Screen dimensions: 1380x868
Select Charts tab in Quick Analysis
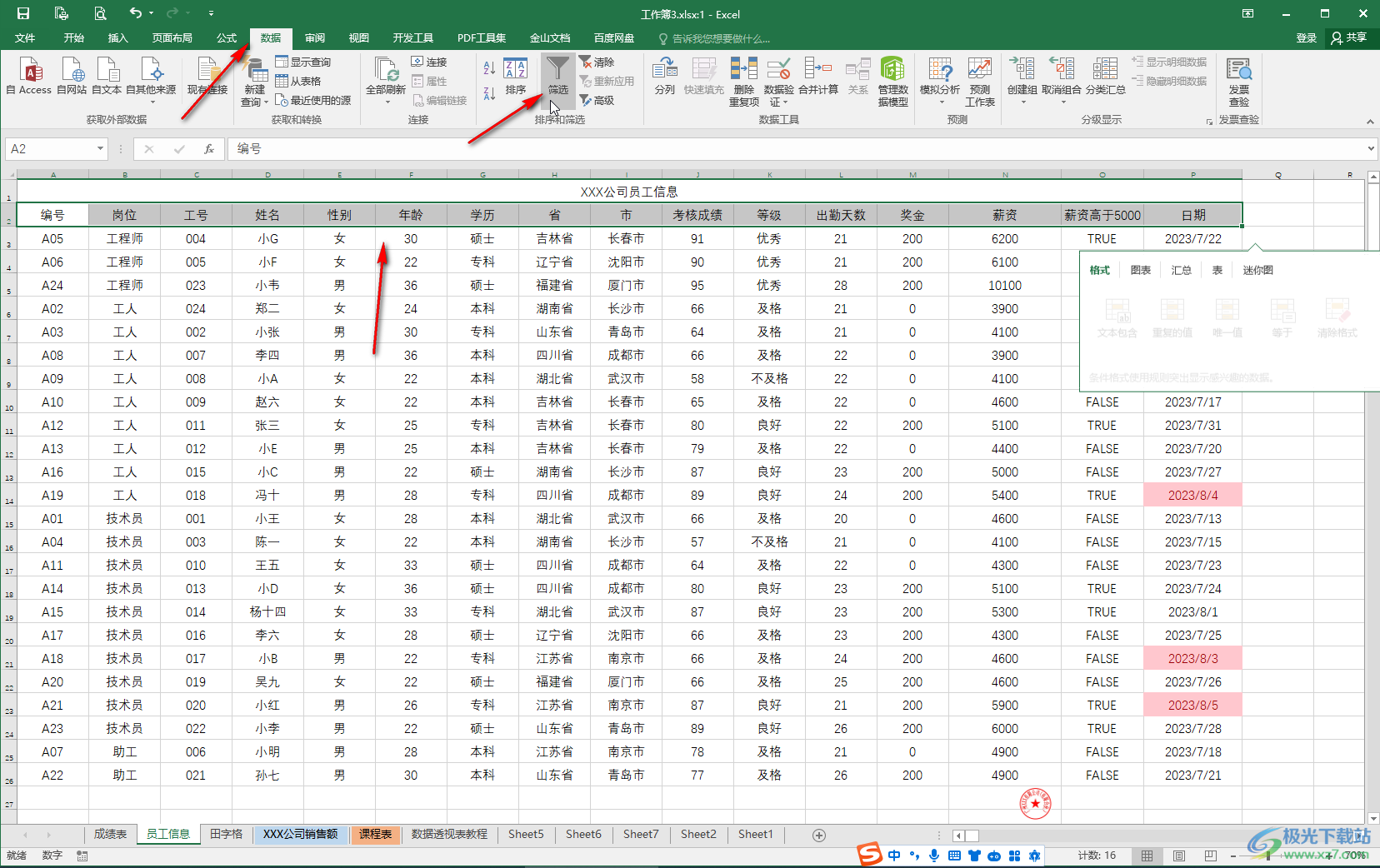1141,270
